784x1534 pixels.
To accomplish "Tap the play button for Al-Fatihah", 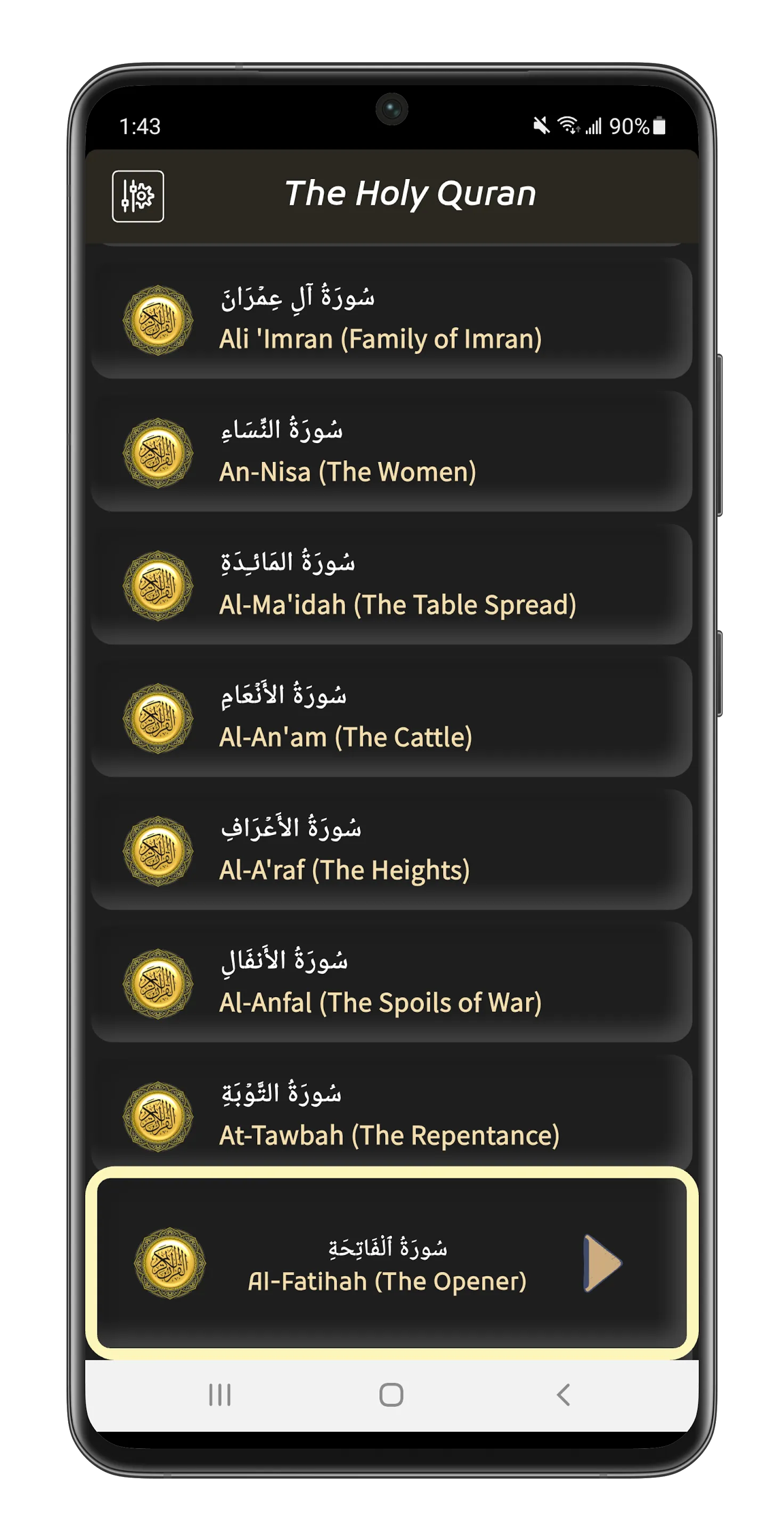I will pos(602,1262).
